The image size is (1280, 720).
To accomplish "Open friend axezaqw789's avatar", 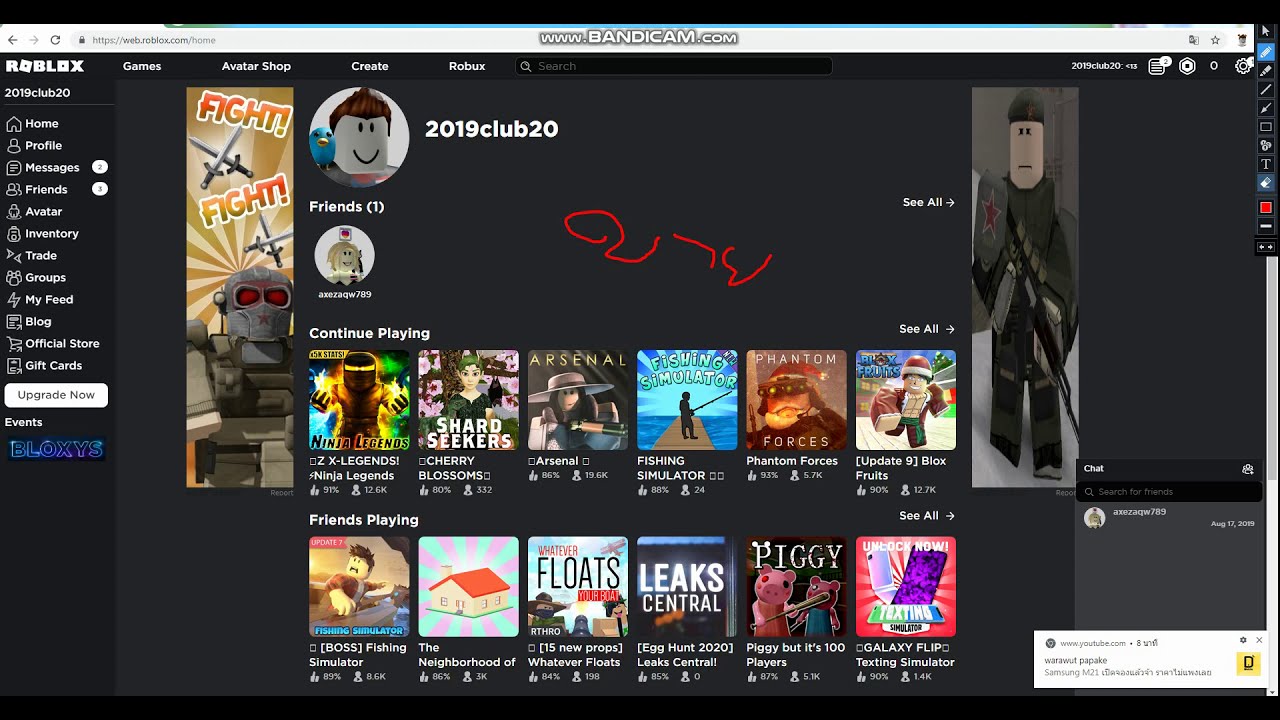I will click(x=344, y=255).
